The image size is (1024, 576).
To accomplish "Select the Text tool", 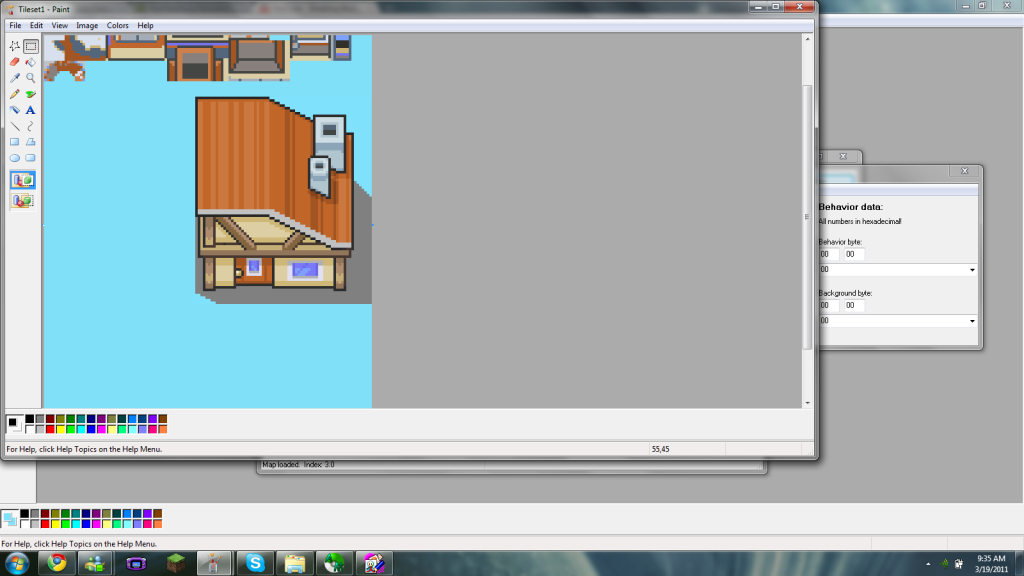I will 31,110.
